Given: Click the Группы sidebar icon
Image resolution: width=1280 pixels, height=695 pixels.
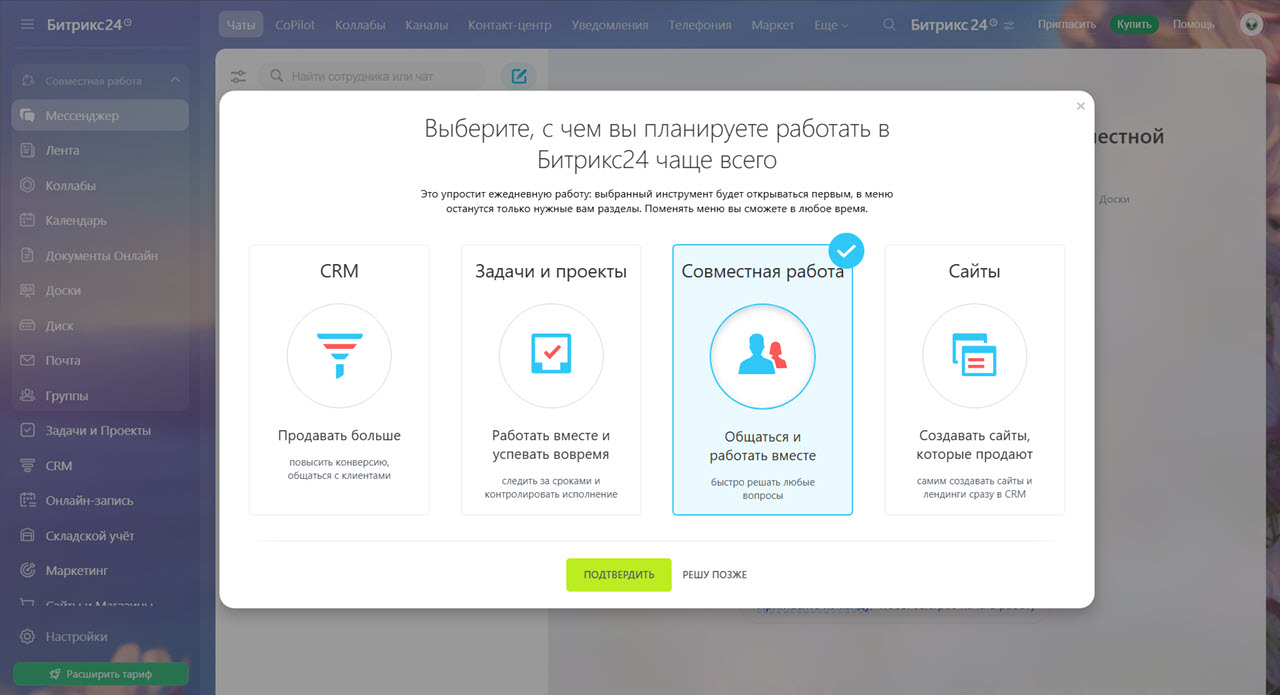Looking at the screenshot, I should click(x=28, y=396).
